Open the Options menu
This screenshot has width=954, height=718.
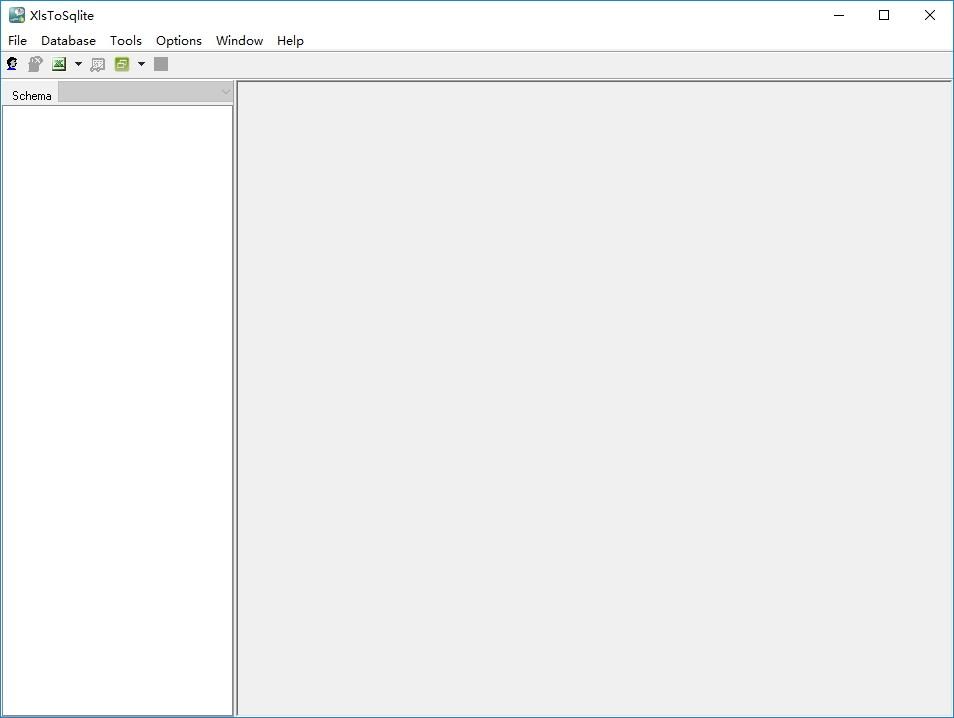pos(178,41)
